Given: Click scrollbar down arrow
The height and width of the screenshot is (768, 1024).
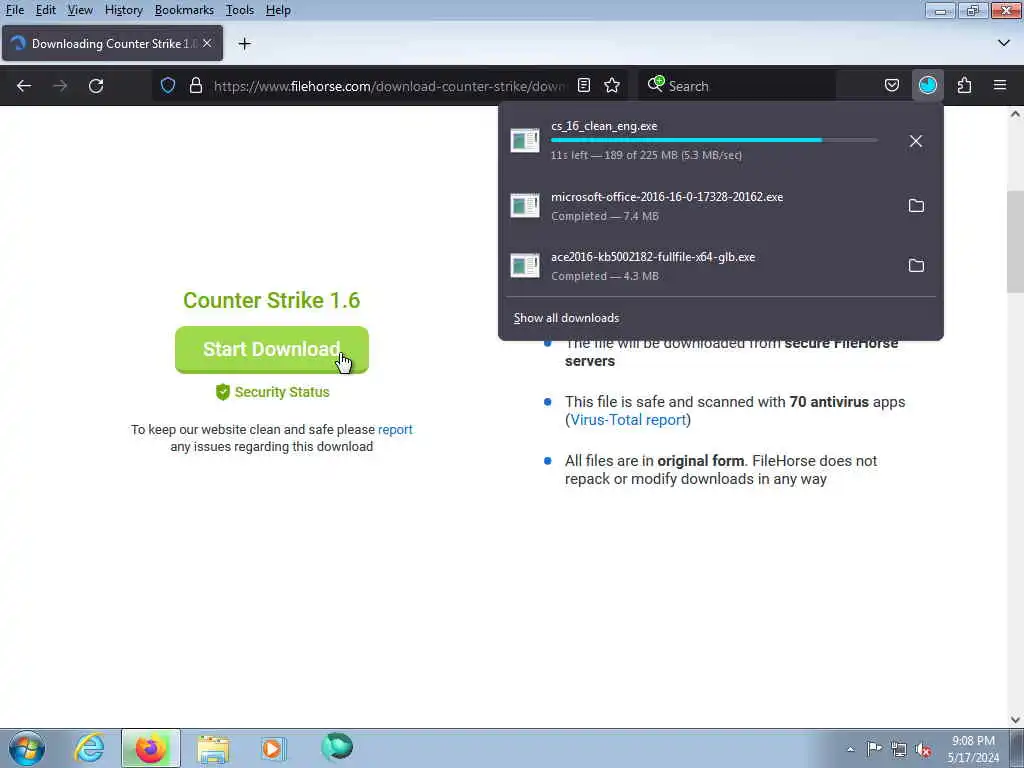Looking at the screenshot, I should pyautogui.click(x=1015, y=720).
